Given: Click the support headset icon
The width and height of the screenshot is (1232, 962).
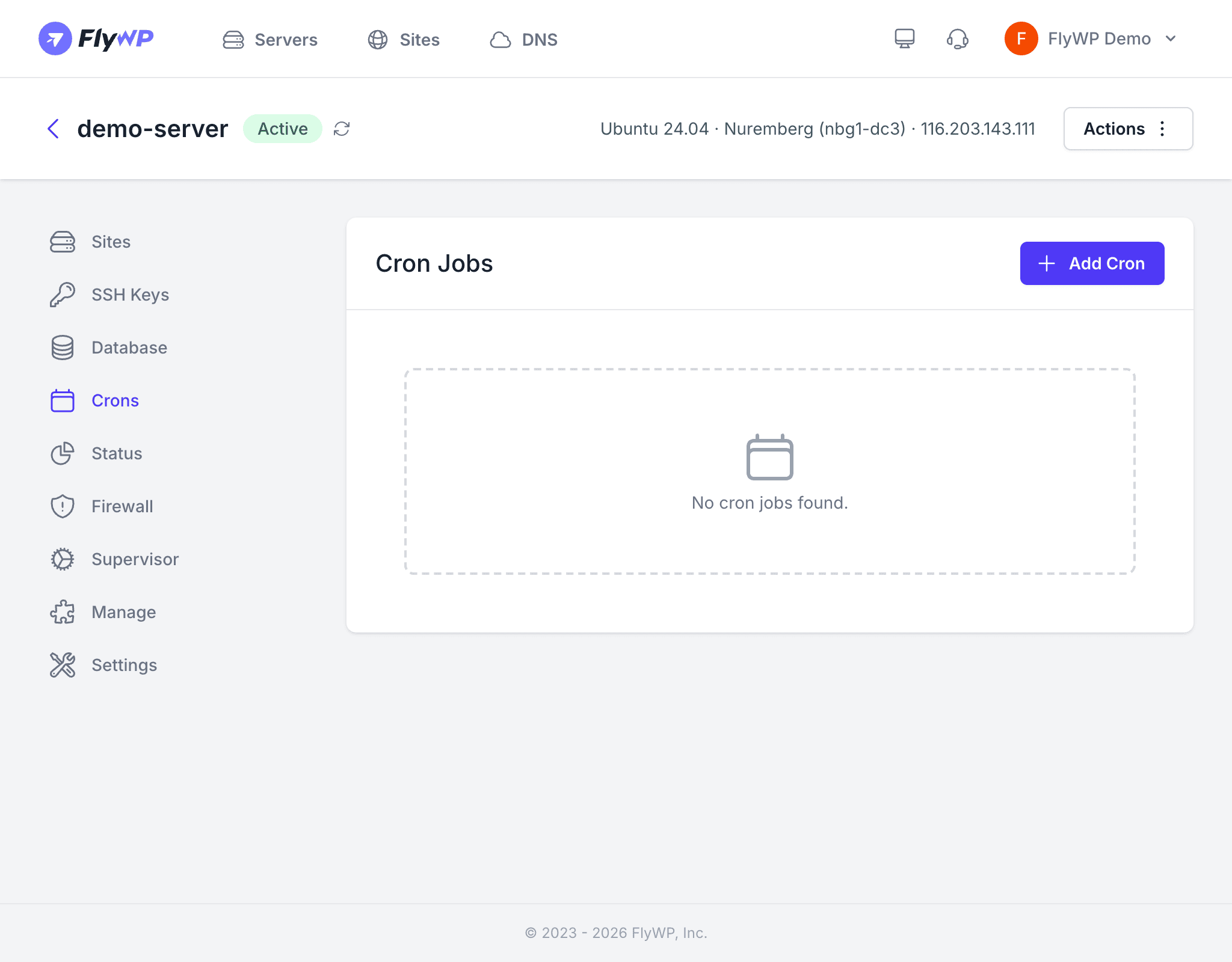Looking at the screenshot, I should click(x=957, y=39).
